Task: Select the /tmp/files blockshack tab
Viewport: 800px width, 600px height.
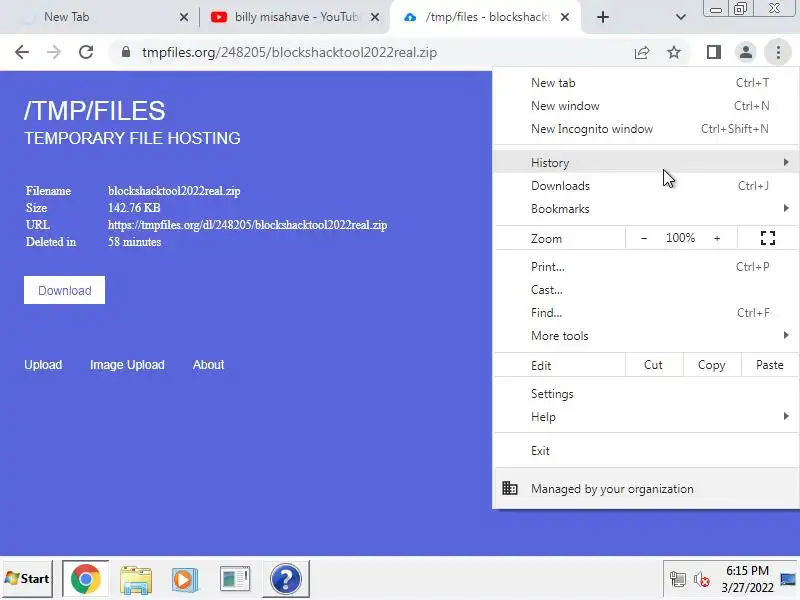Action: pyautogui.click(x=485, y=17)
